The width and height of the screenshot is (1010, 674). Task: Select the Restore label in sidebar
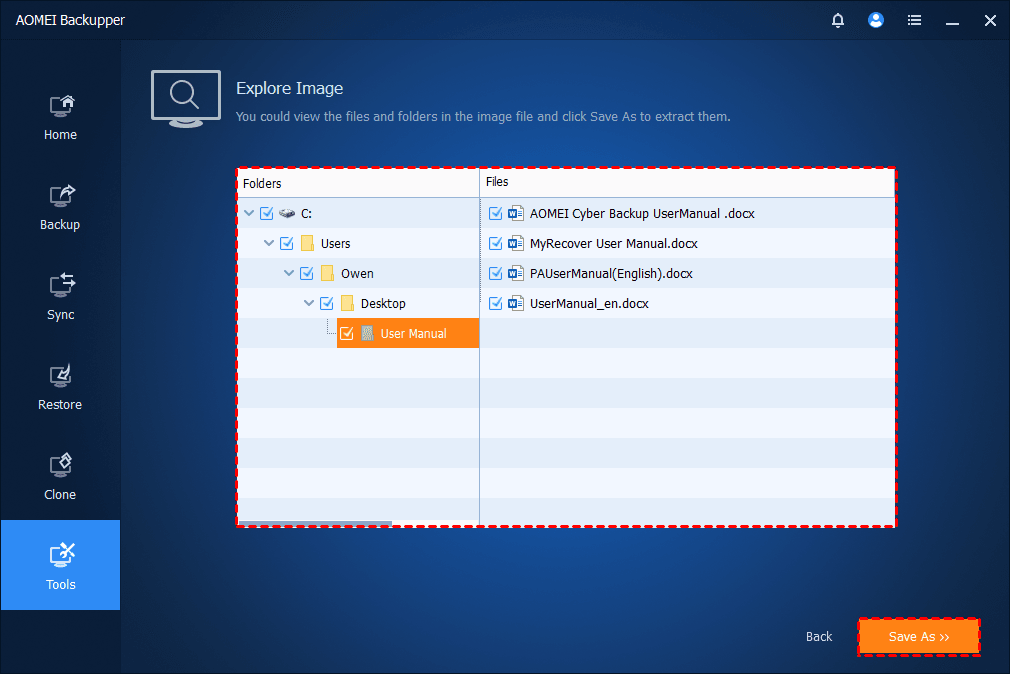pos(60,405)
